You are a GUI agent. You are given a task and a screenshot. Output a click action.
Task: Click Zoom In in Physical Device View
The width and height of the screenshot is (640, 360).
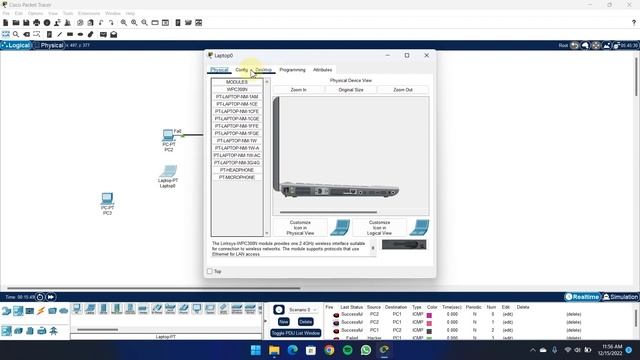298,90
